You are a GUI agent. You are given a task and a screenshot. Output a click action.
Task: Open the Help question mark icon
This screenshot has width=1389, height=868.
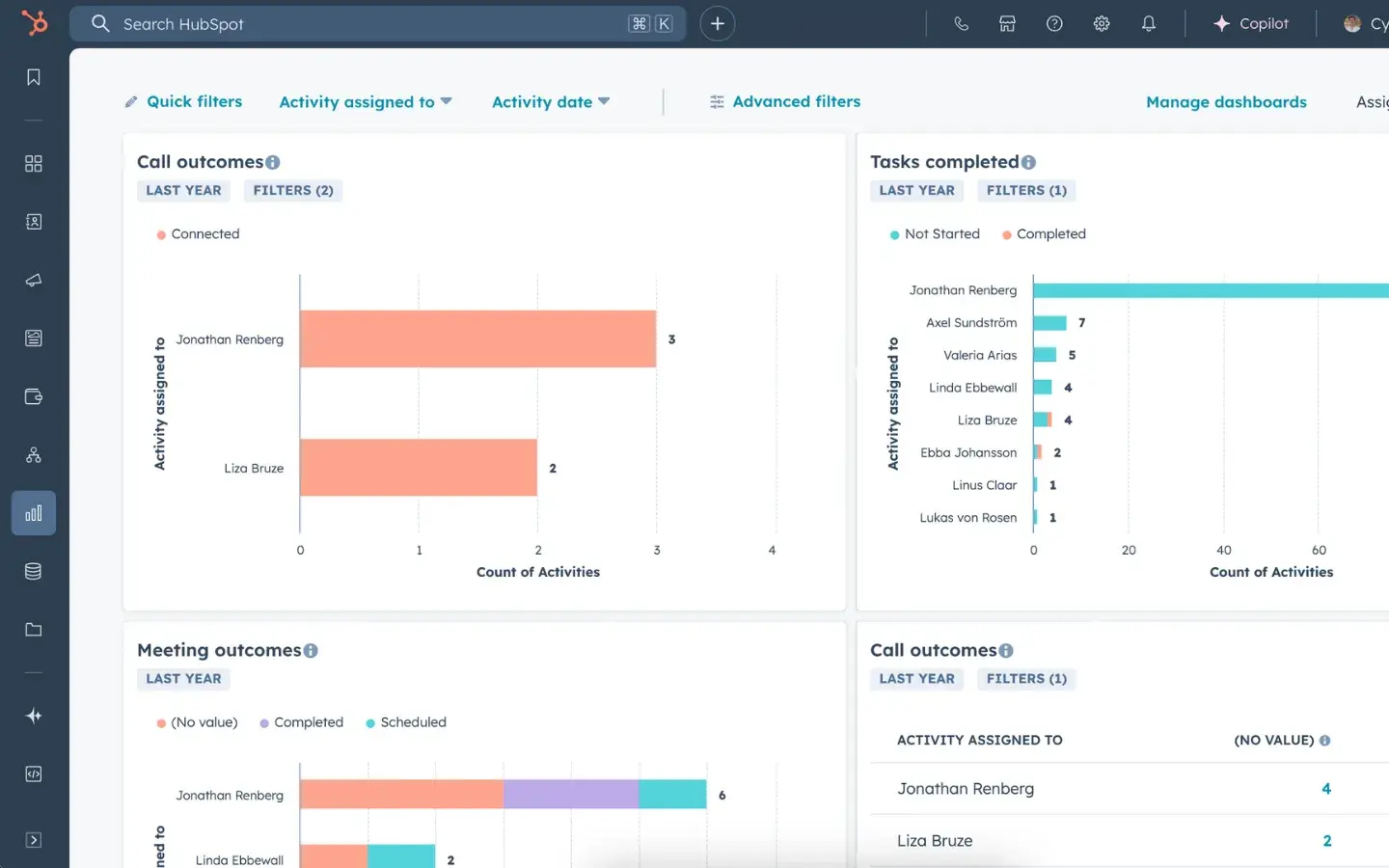pos(1054,24)
